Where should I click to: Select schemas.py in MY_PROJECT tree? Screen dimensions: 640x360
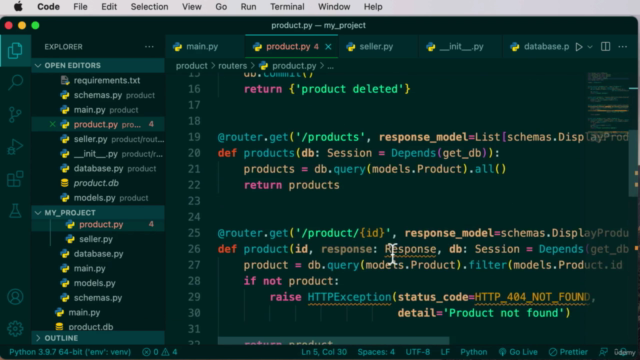click(98, 298)
